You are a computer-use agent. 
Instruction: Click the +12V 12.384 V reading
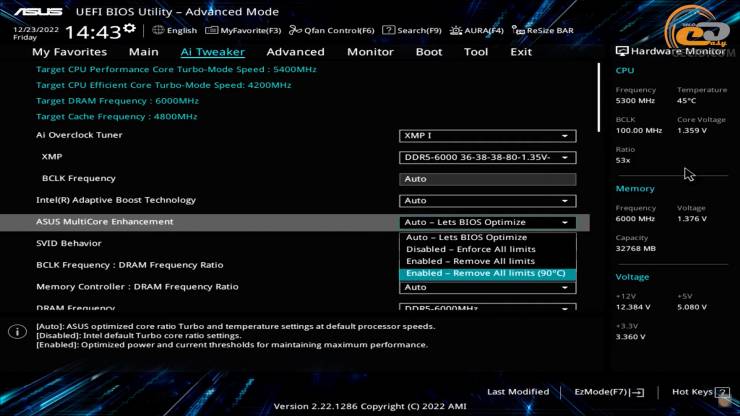tap(633, 307)
